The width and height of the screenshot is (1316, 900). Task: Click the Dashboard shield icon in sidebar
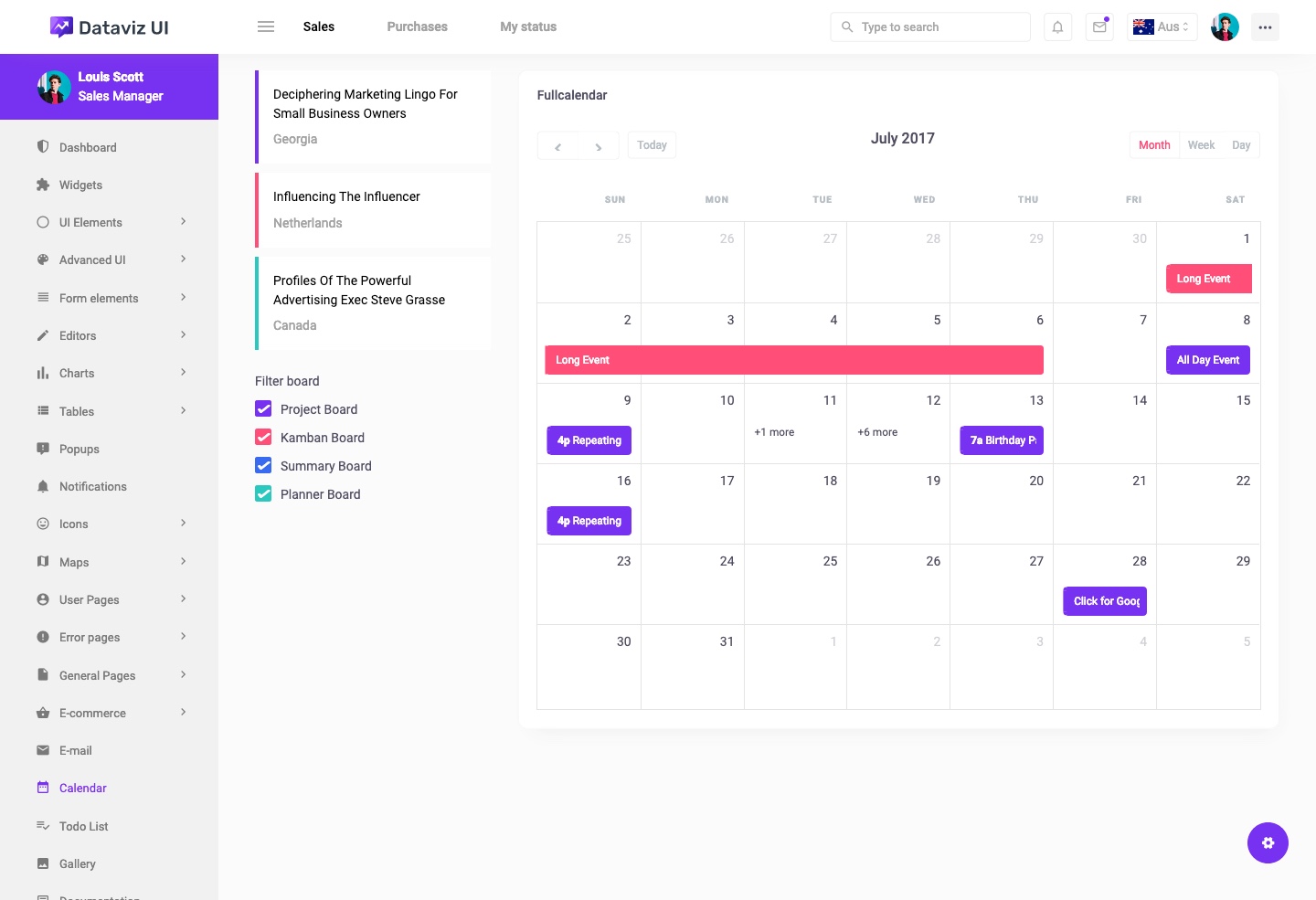[x=43, y=147]
